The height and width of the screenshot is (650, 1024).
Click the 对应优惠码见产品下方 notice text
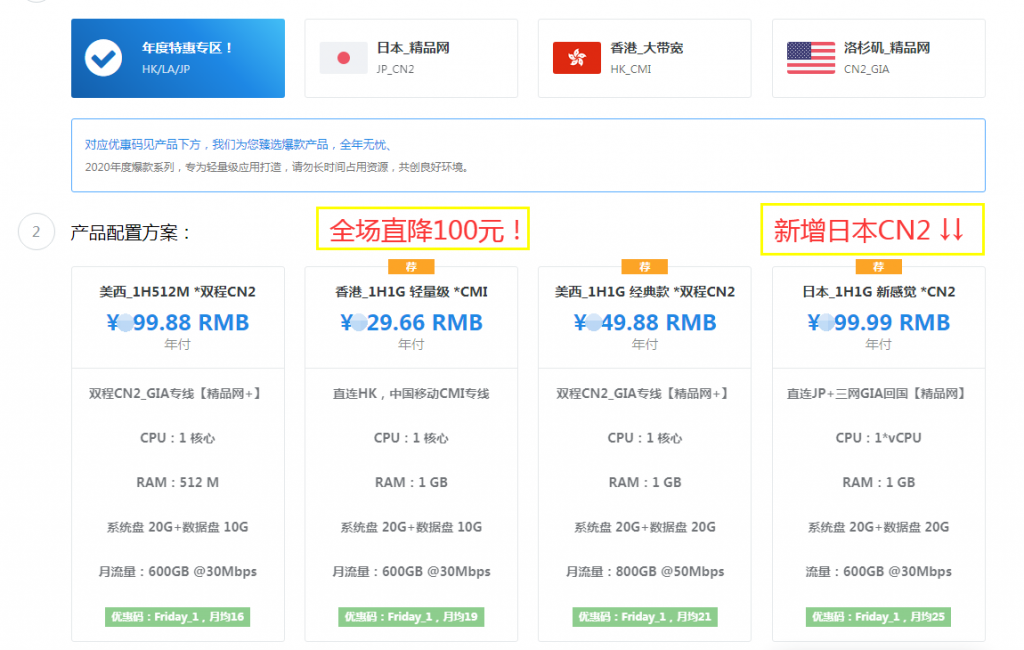(238, 144)
